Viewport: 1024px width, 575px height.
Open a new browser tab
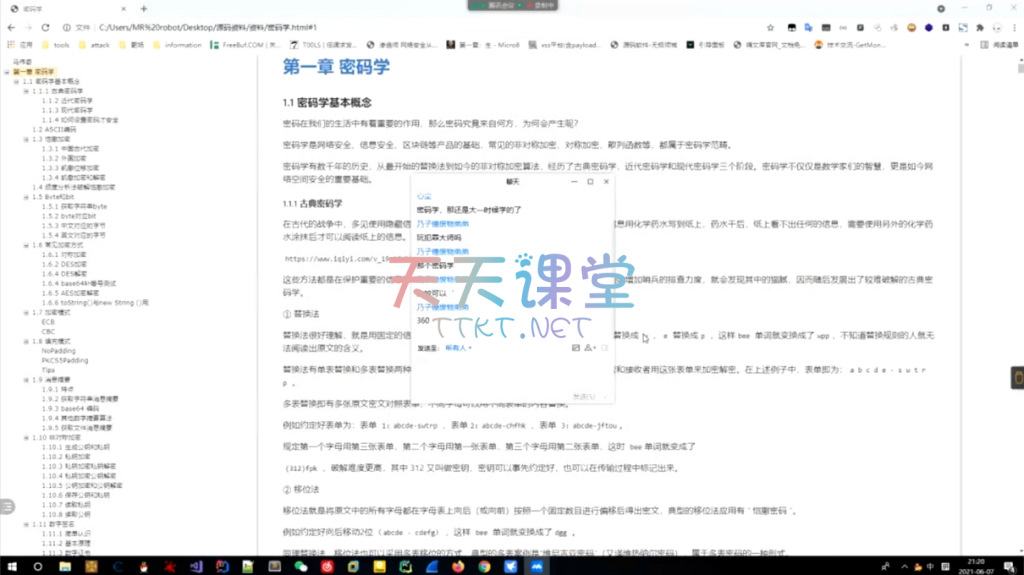pos(144,8)
